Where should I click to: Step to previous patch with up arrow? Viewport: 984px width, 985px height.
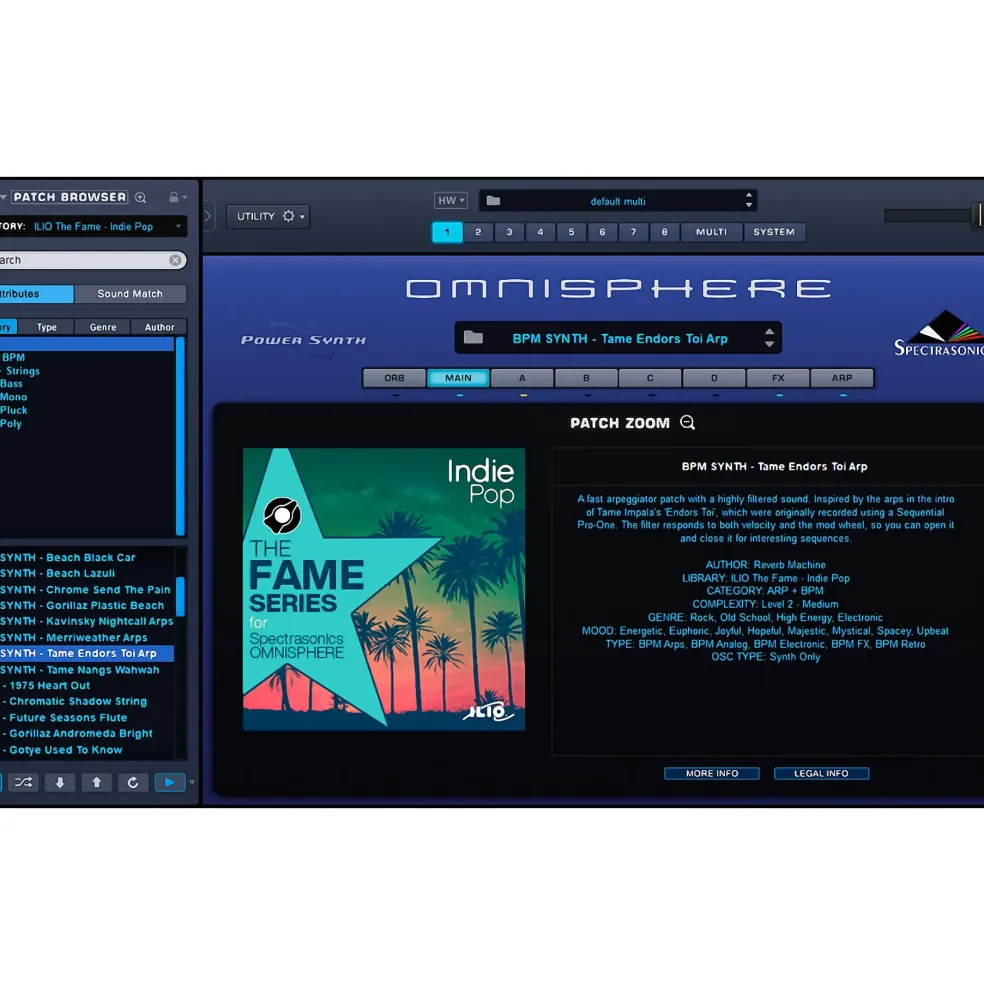coord(96,782)
